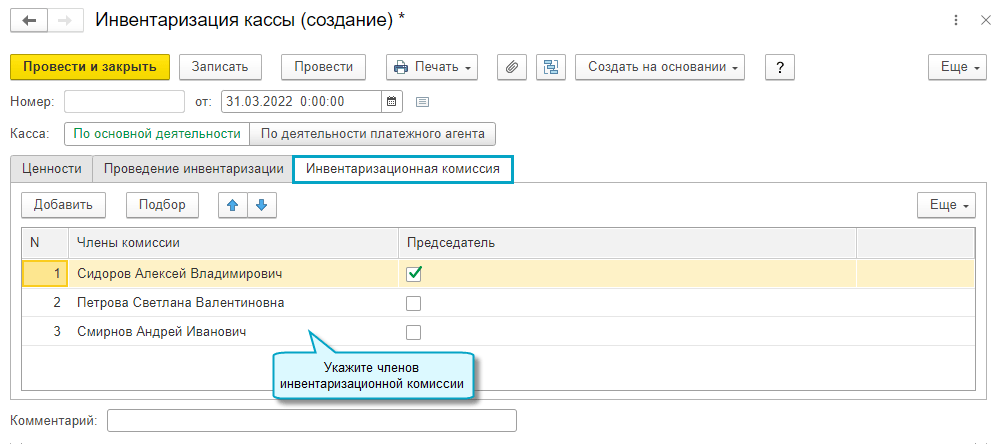Select По деятельности платежного агента option
Viewport: 1006px width, 444px height.
tap(372, 133)
